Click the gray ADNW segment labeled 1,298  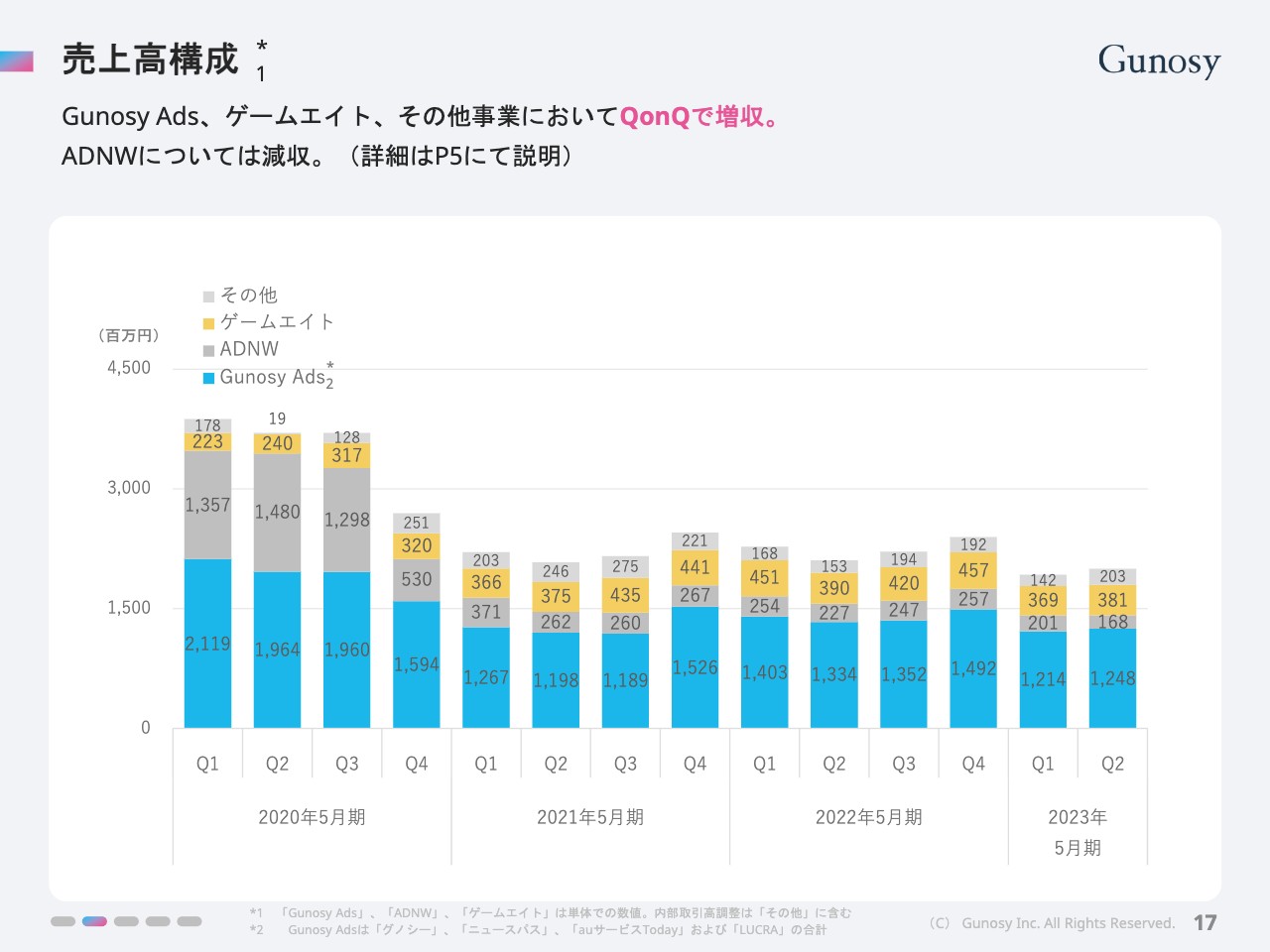[x=346, y=520]
